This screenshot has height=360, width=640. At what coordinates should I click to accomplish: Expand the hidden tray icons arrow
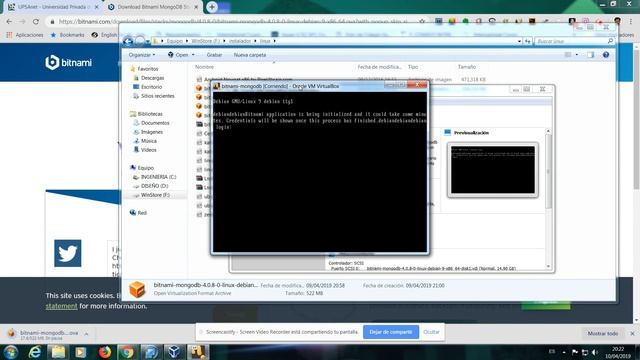click(564, 352)
